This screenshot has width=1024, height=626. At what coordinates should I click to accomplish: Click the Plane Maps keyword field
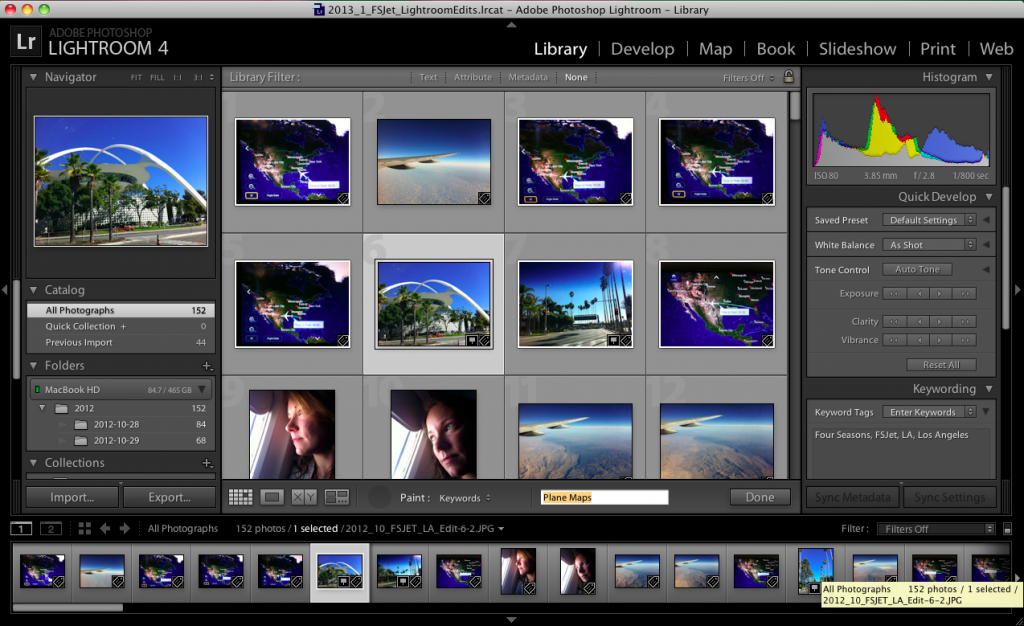604,497
